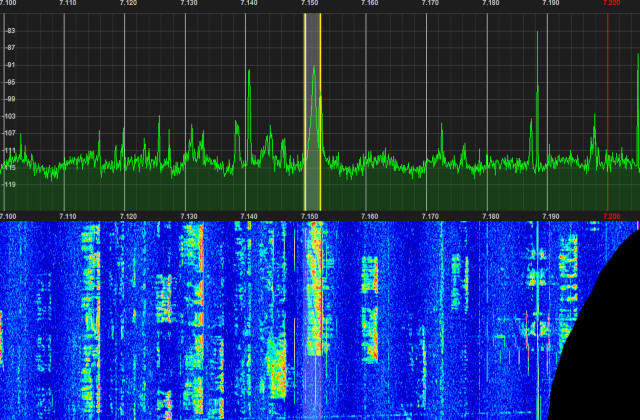Click 7.100 on the top frequency scale
640x420 pixels.
point(9,4)
